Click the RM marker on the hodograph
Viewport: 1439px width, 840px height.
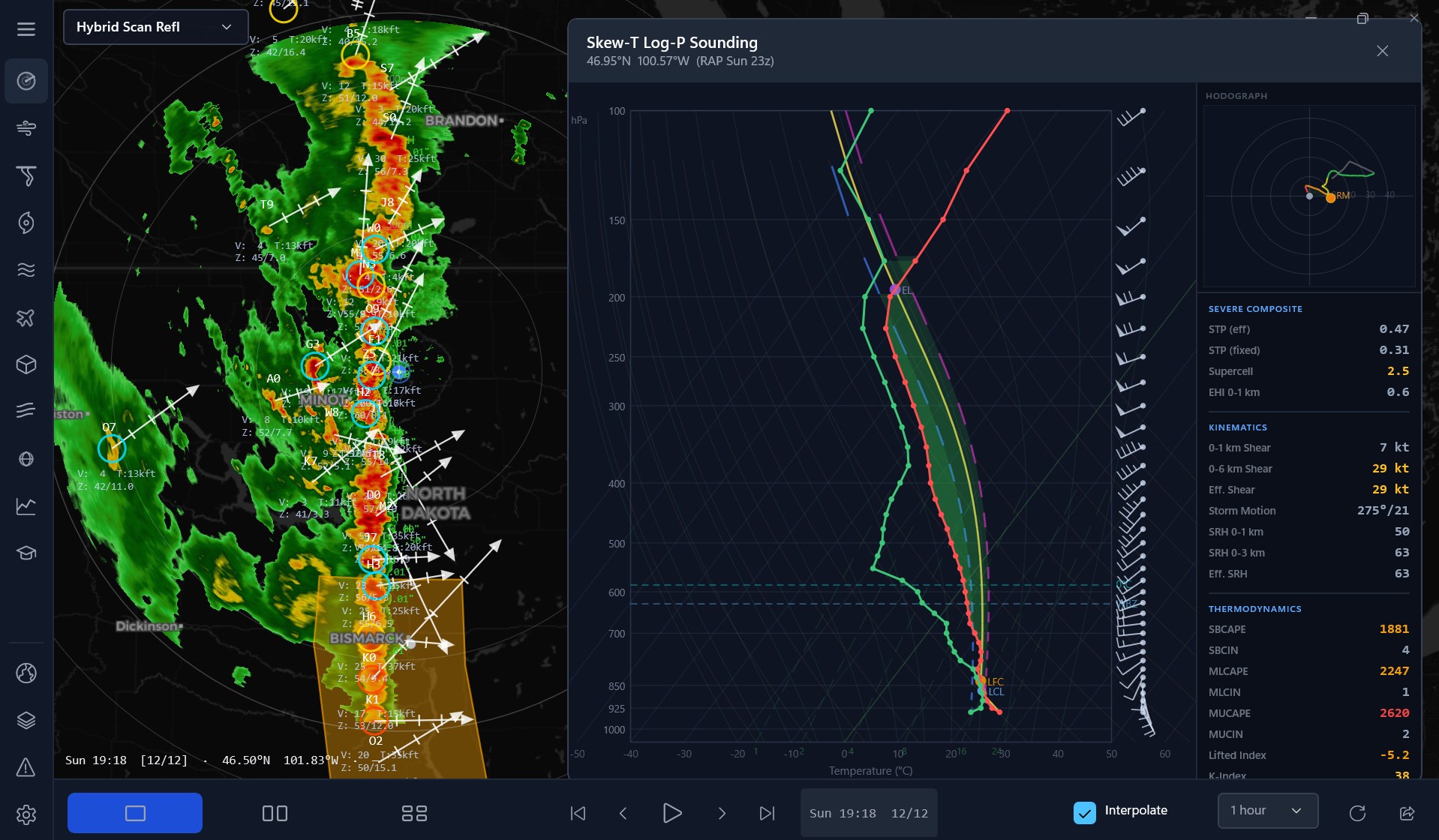point(1331,198)
